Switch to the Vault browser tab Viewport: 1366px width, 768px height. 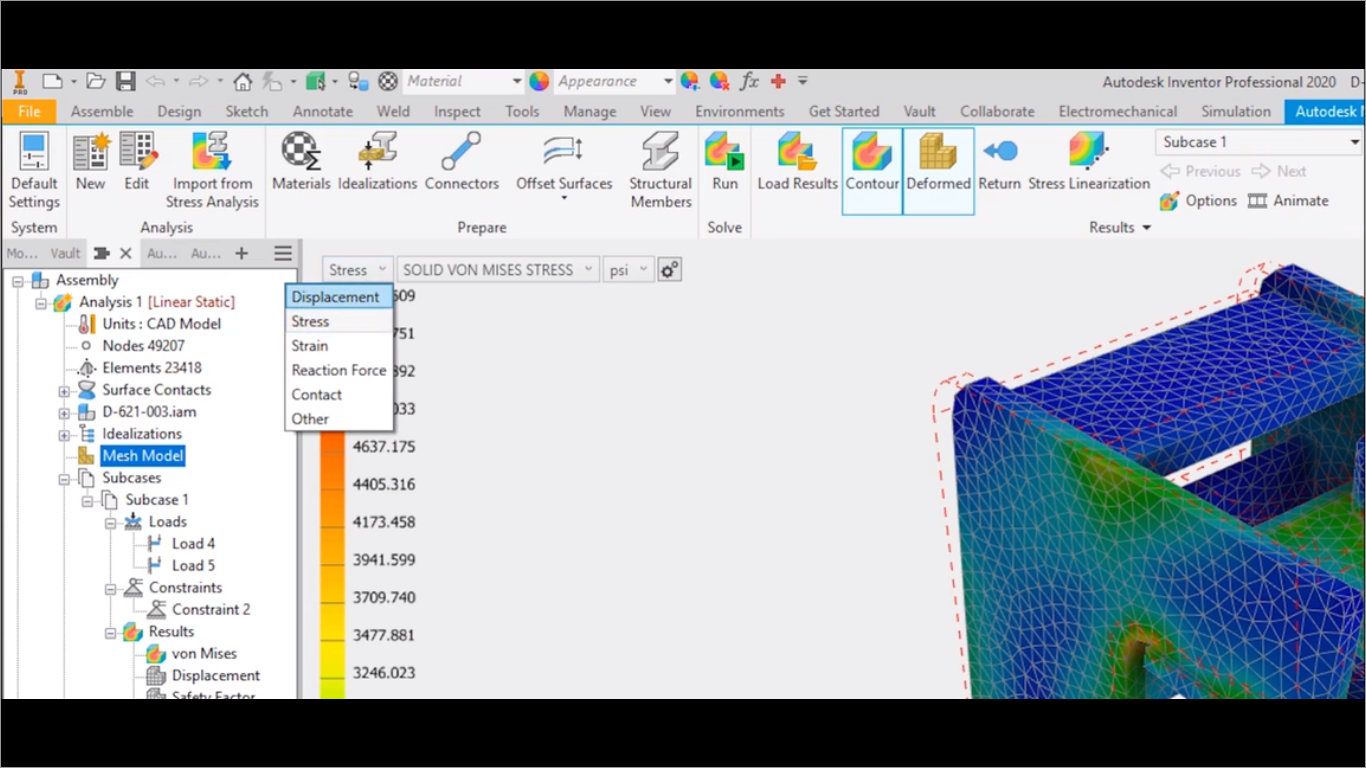pyautogui.click(x=66, y=254)
